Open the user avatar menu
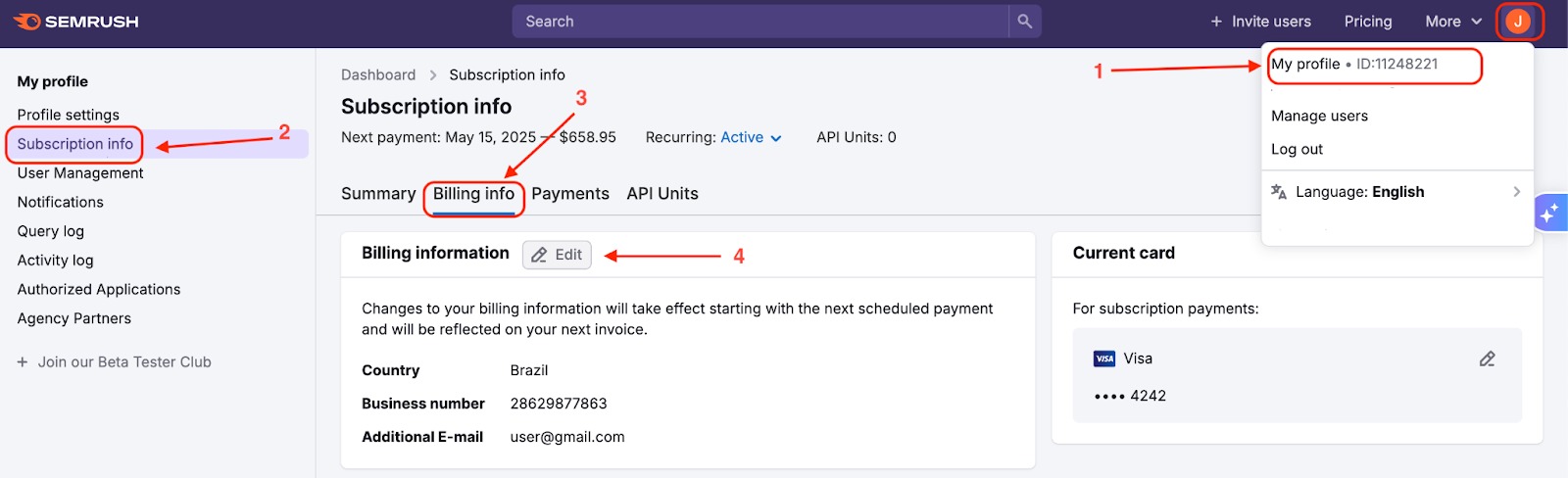1568x478 pixels. click(1518, 22)
